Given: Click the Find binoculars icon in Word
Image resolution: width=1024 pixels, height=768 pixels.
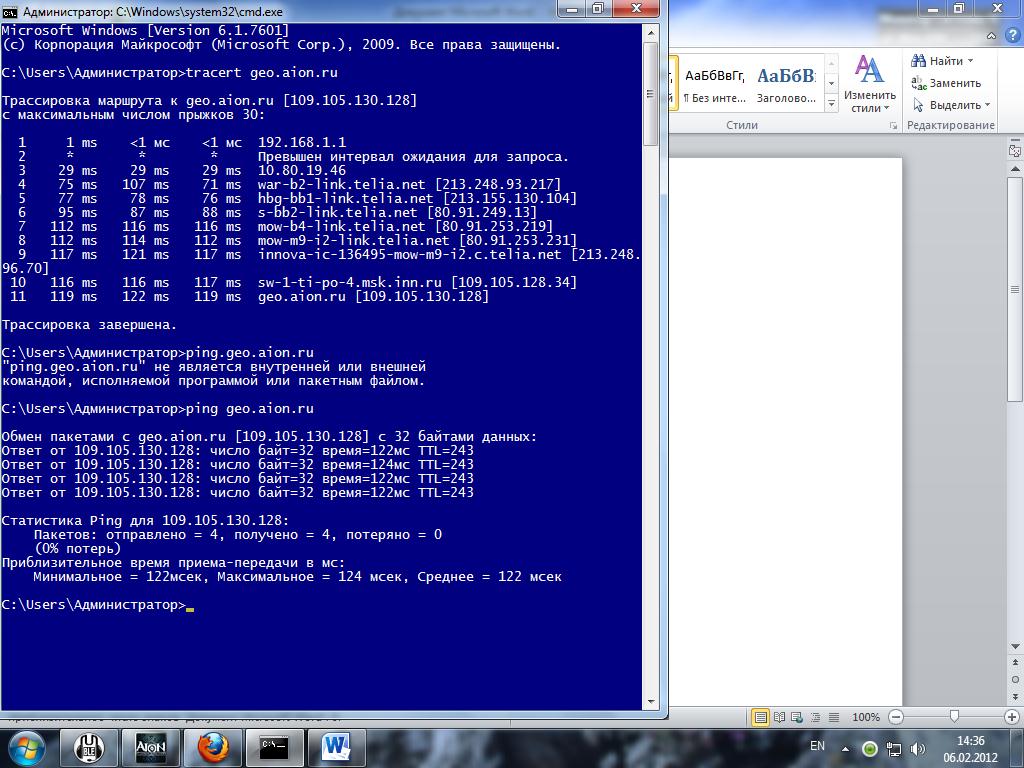Looking at the screenshot, I should point(918,61).
